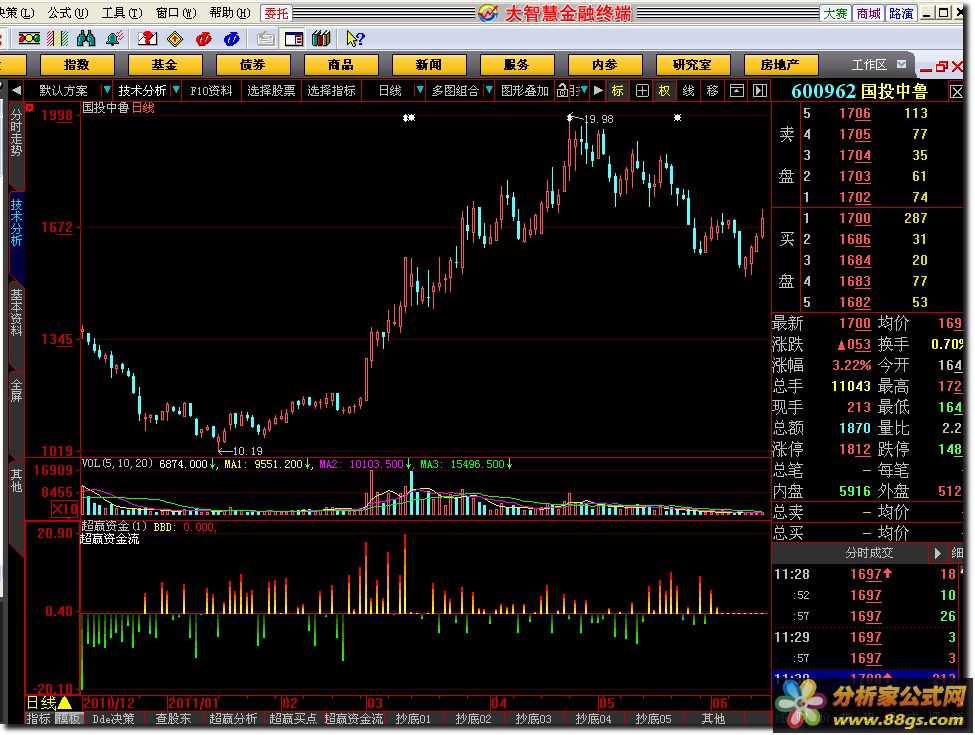975x735 pixels.
Task: Click the grayed clipboard toolbar icon
Action: 266,39
